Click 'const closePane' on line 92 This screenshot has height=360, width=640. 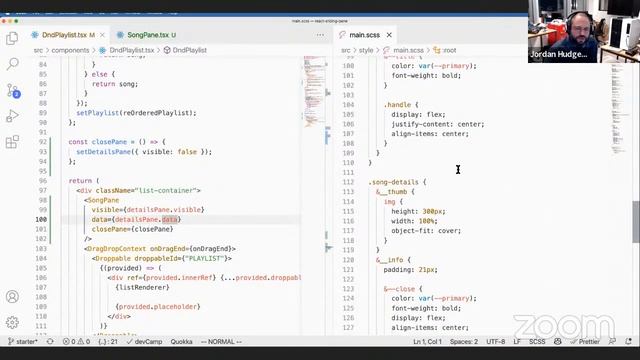click(98, 142)
